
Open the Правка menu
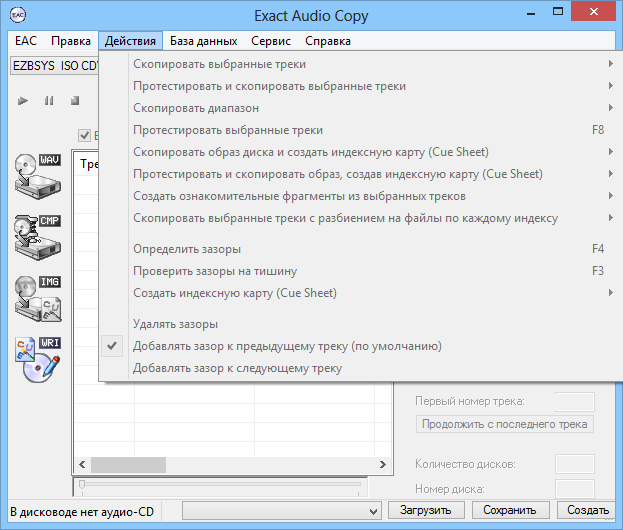click(x=71, y=41)
